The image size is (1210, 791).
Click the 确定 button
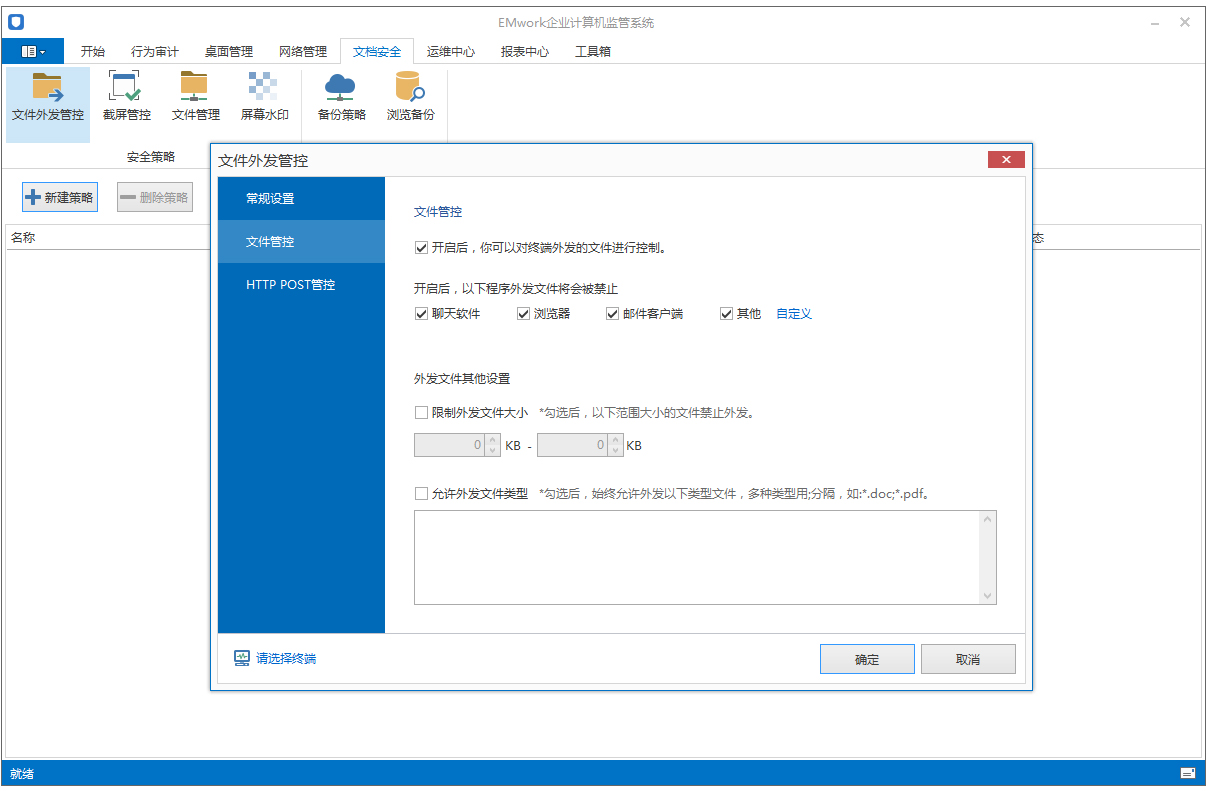click(866, 659)
